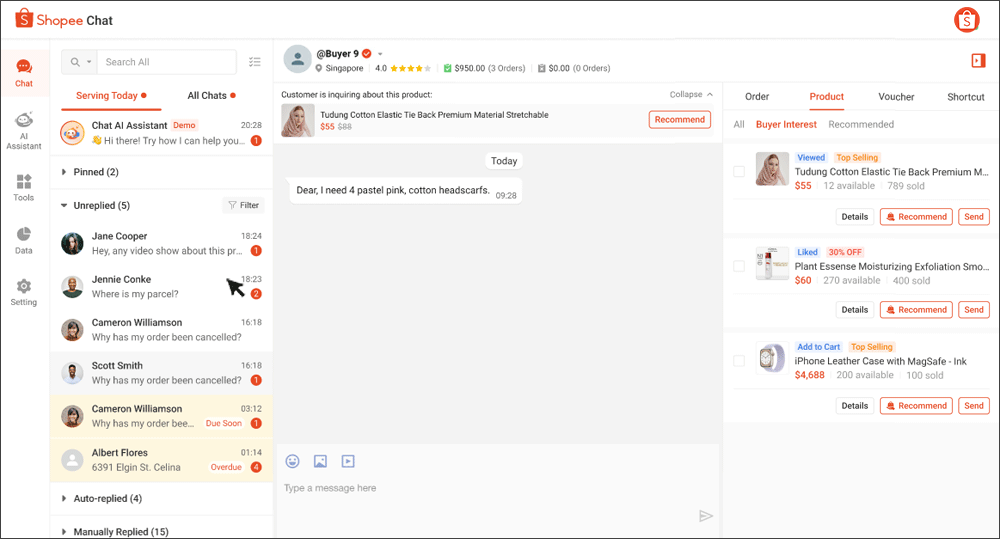Click Details for Tudung Cotton product
This screenshot has height=539, width=1000.
pos(855,217)
